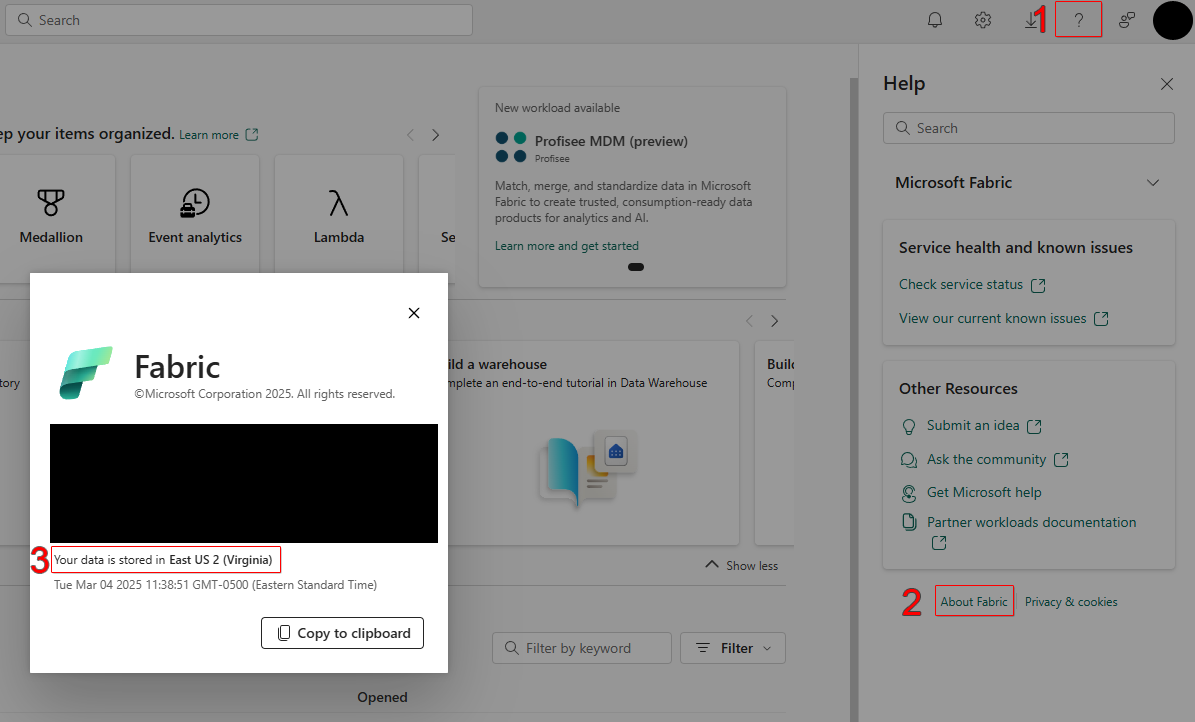
Task: Click the Opened column header
Action: [x=383, y=698]
